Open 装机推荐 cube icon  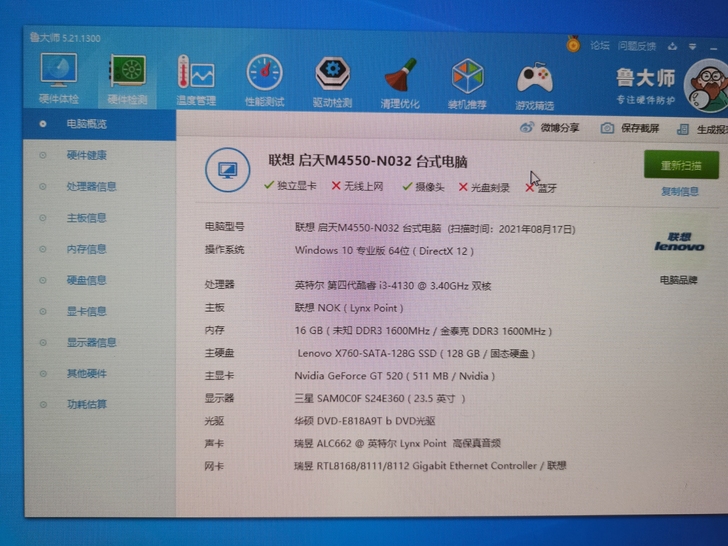click(x=467, y=84)
